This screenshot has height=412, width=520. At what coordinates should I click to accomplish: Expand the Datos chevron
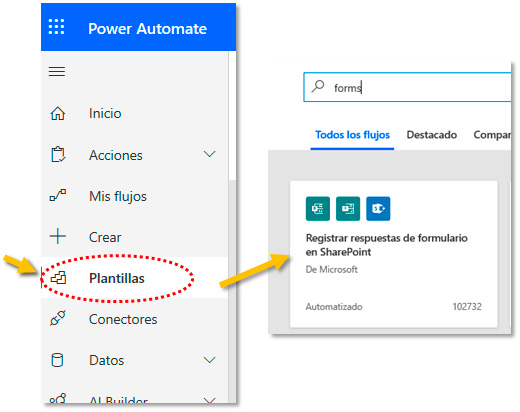point(209,360)
